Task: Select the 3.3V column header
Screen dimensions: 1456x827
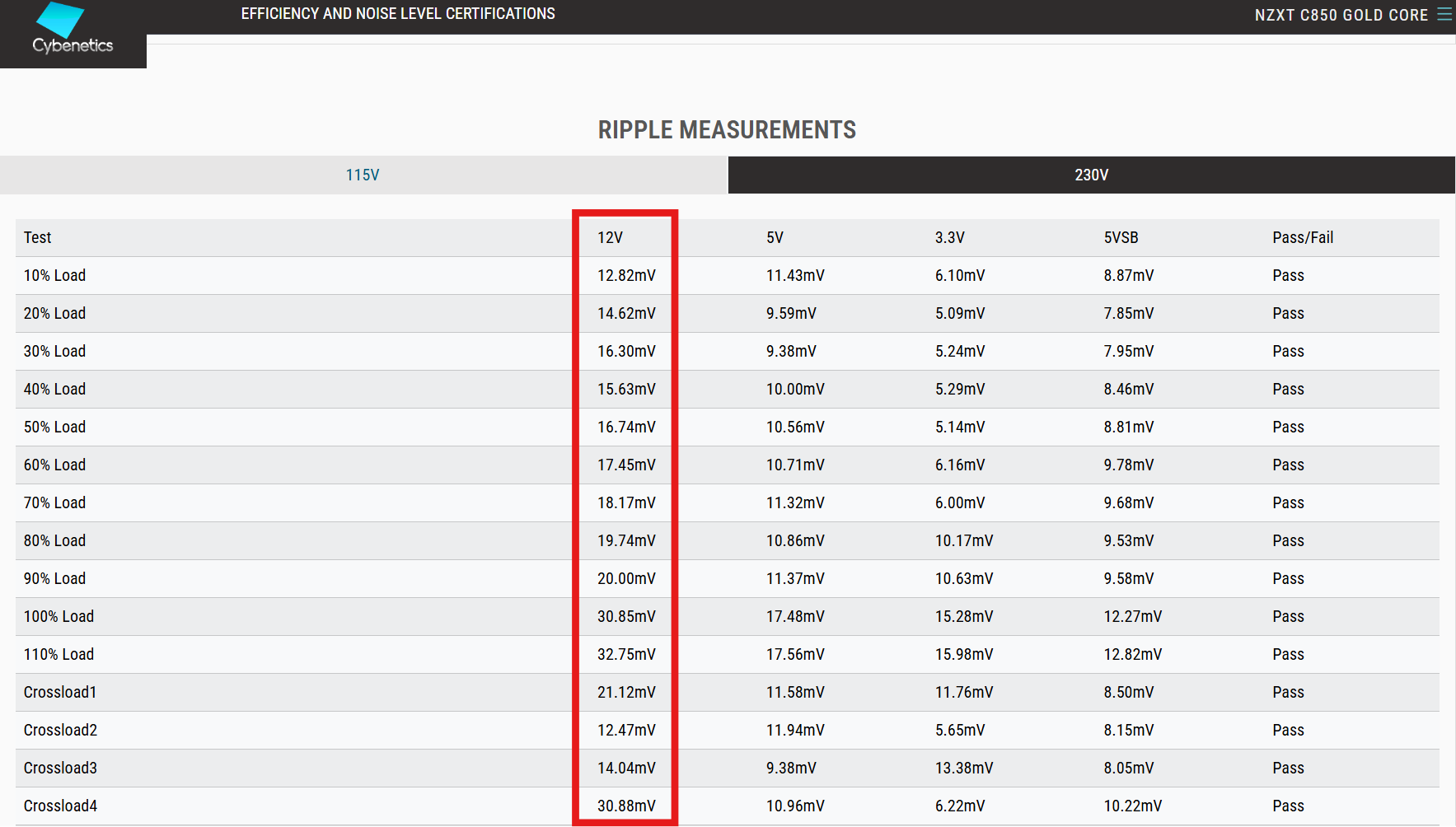Action: click(x=949, y=237)
